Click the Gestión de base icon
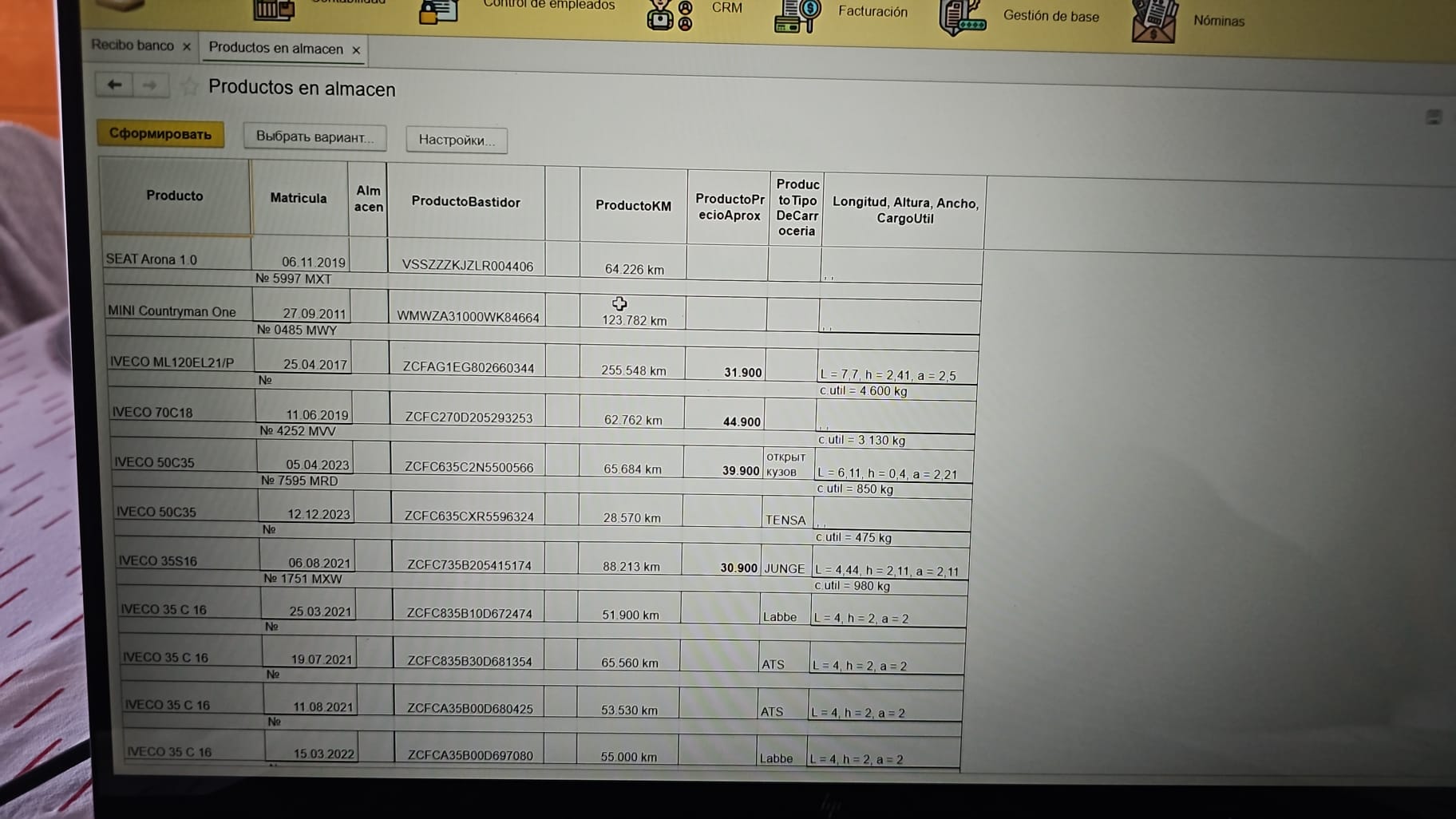1456x819 pixels. (x=962, y=17)
